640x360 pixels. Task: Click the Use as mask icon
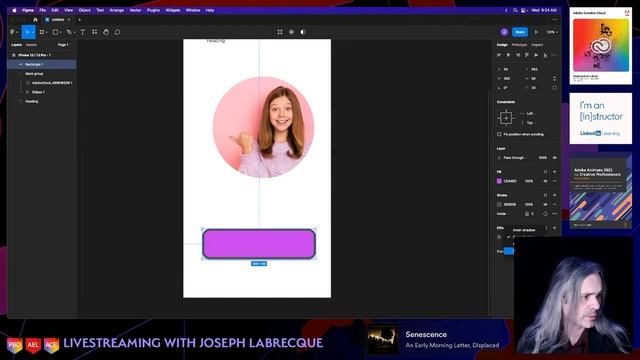[x=303, y=32]
